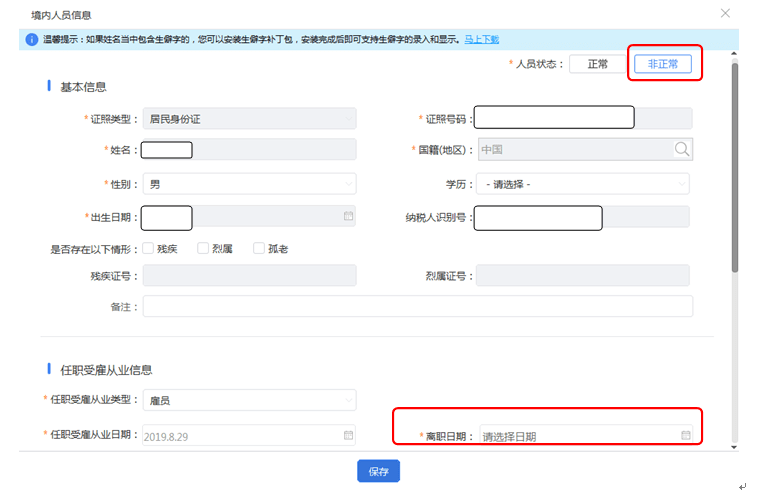Click calendar icon in employment date field
The image size is (760, 495).
click(348, 436)
